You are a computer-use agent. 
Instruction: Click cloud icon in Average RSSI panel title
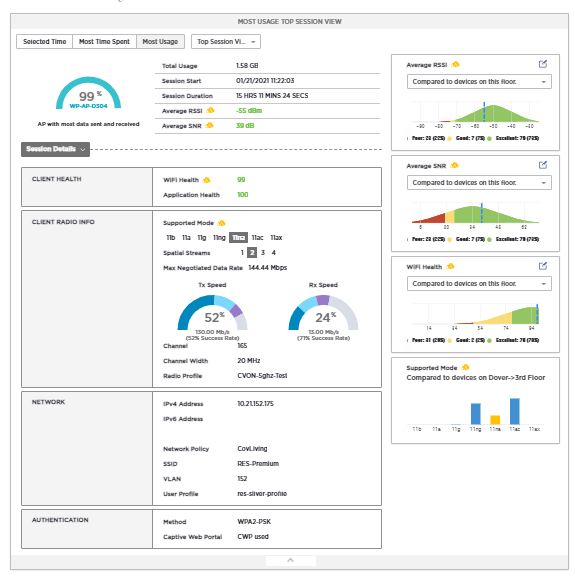pos(455,65)
